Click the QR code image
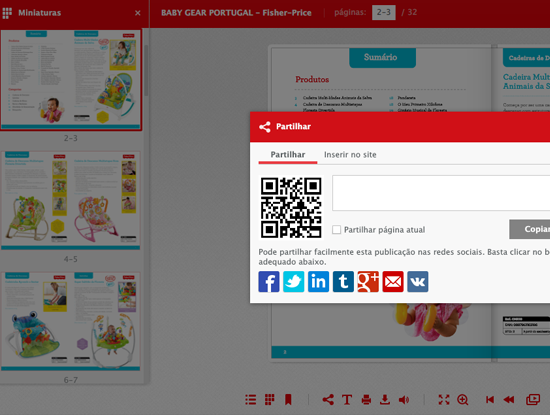550x415 pixels. coord(291,208)
